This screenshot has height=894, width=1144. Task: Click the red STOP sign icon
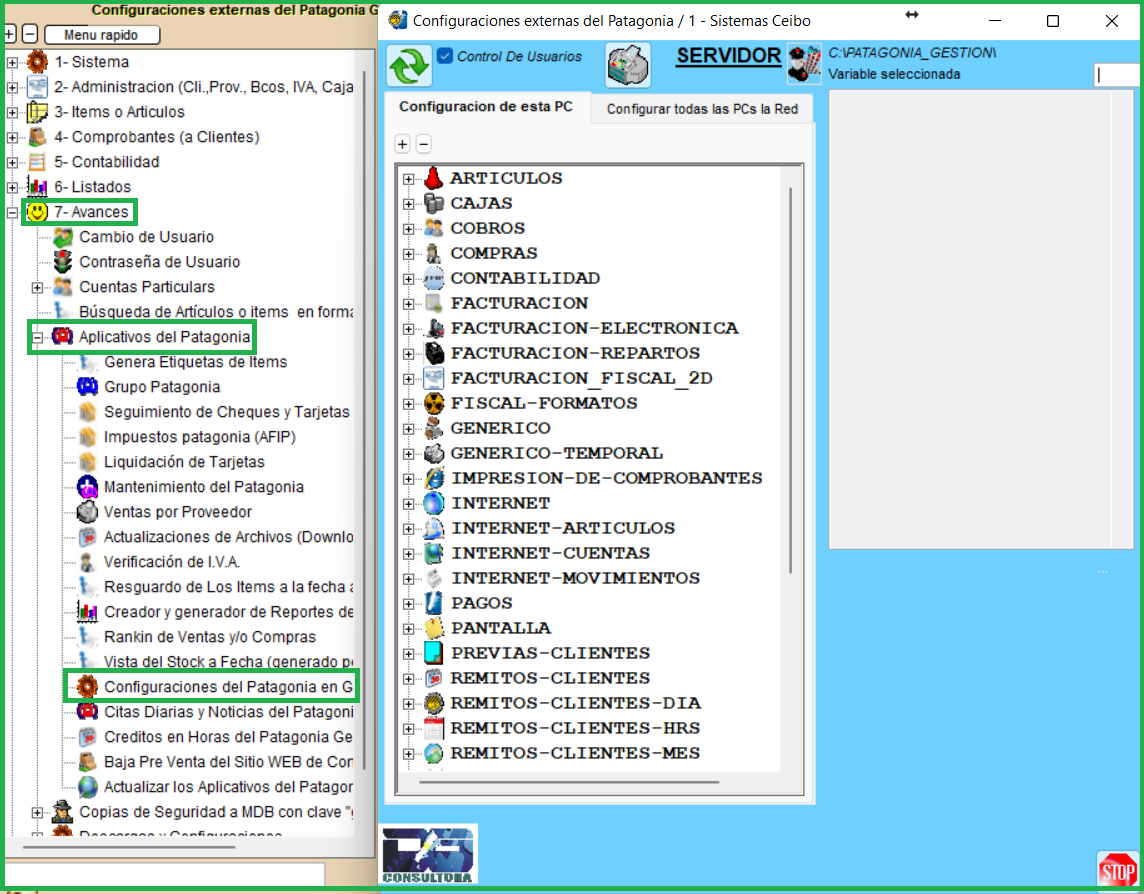pos(1117,870)
